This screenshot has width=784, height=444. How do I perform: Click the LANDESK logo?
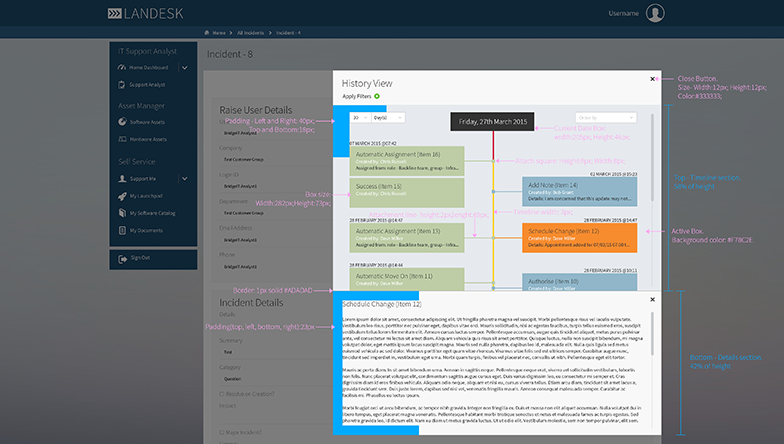(x=147, y=13)
